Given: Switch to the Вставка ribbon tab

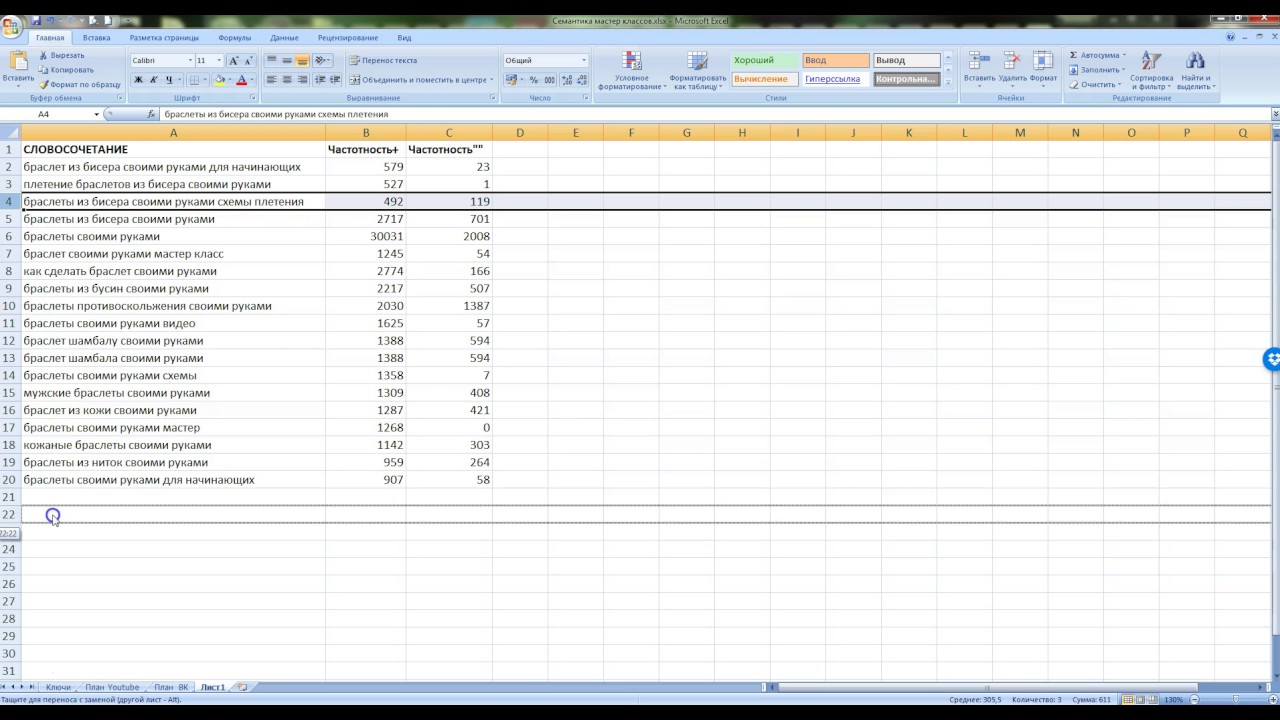Looking at the screenshot, I should [97, 38].
